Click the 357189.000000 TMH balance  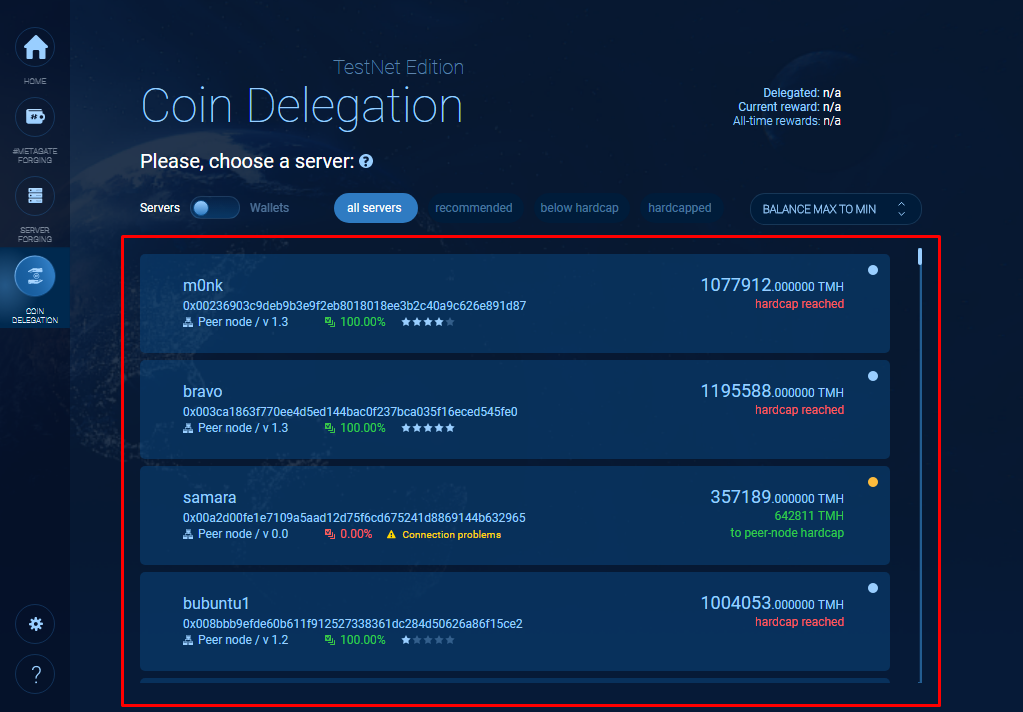(x=777, y=497)
